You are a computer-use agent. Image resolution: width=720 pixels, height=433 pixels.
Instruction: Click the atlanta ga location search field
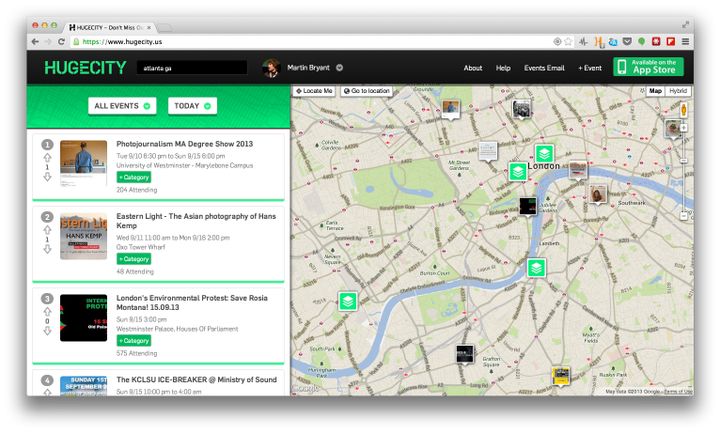click(192, 68)
